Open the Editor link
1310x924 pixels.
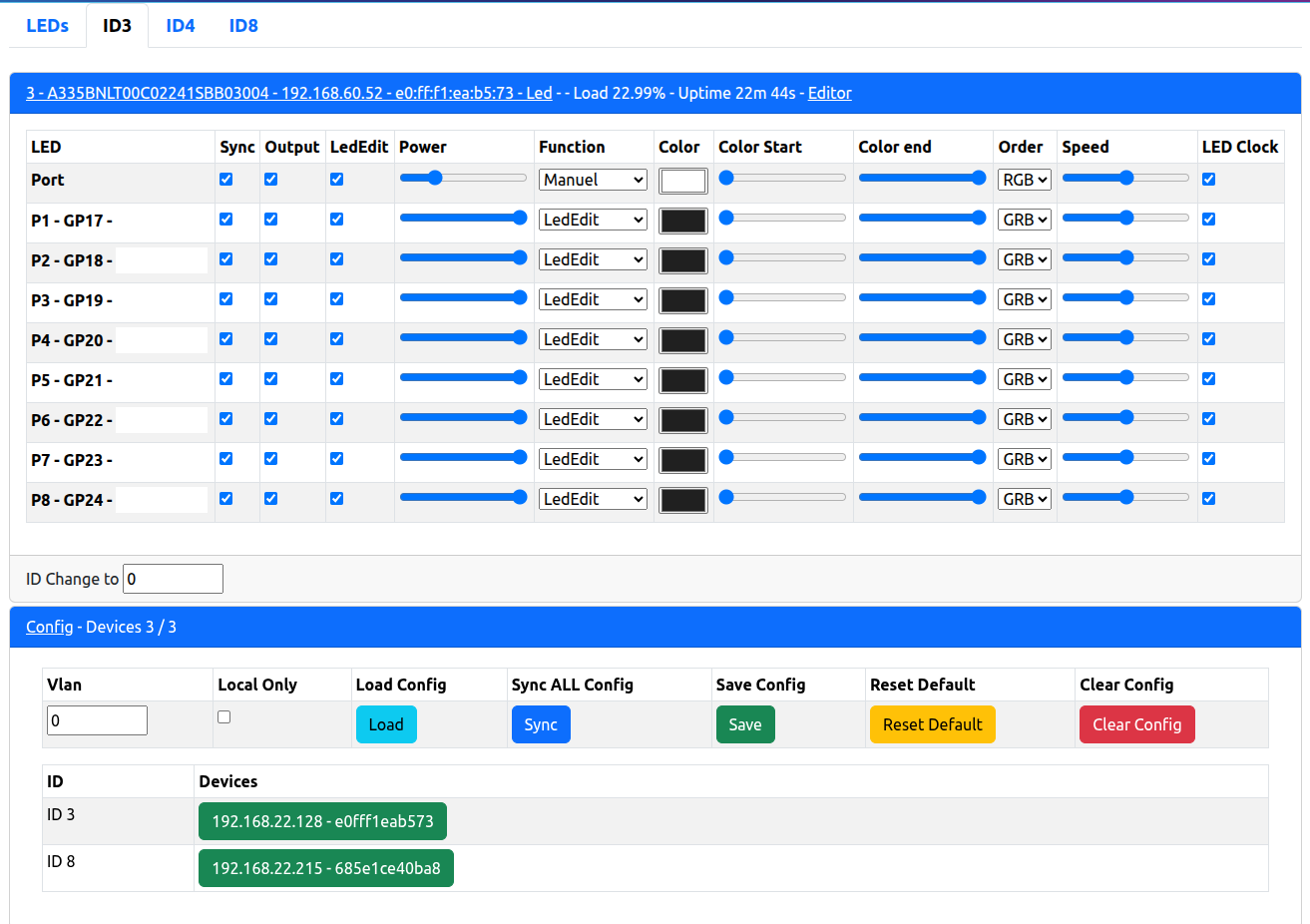[x=829, y=93]
